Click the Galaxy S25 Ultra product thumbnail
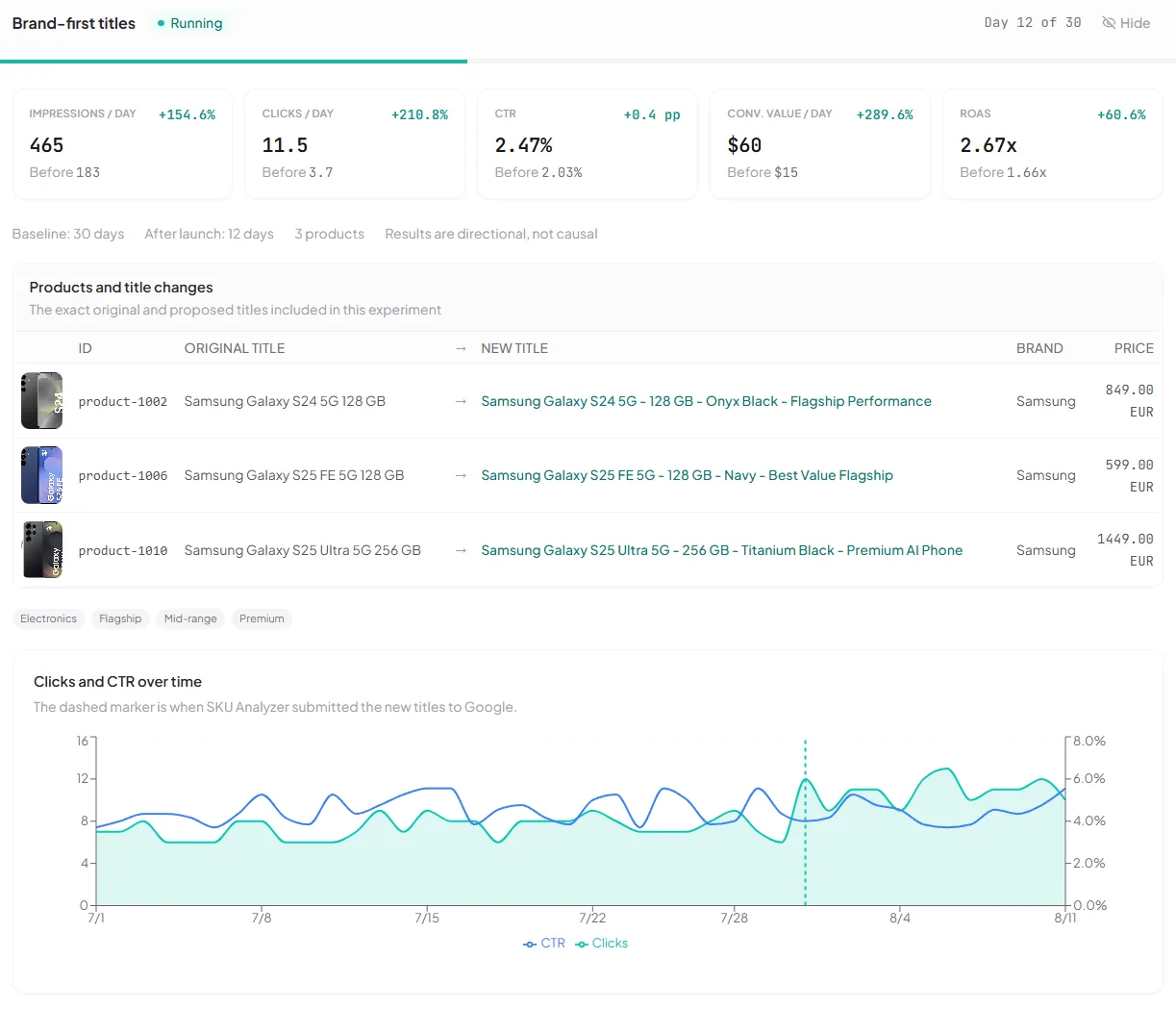 click(41, 549)
